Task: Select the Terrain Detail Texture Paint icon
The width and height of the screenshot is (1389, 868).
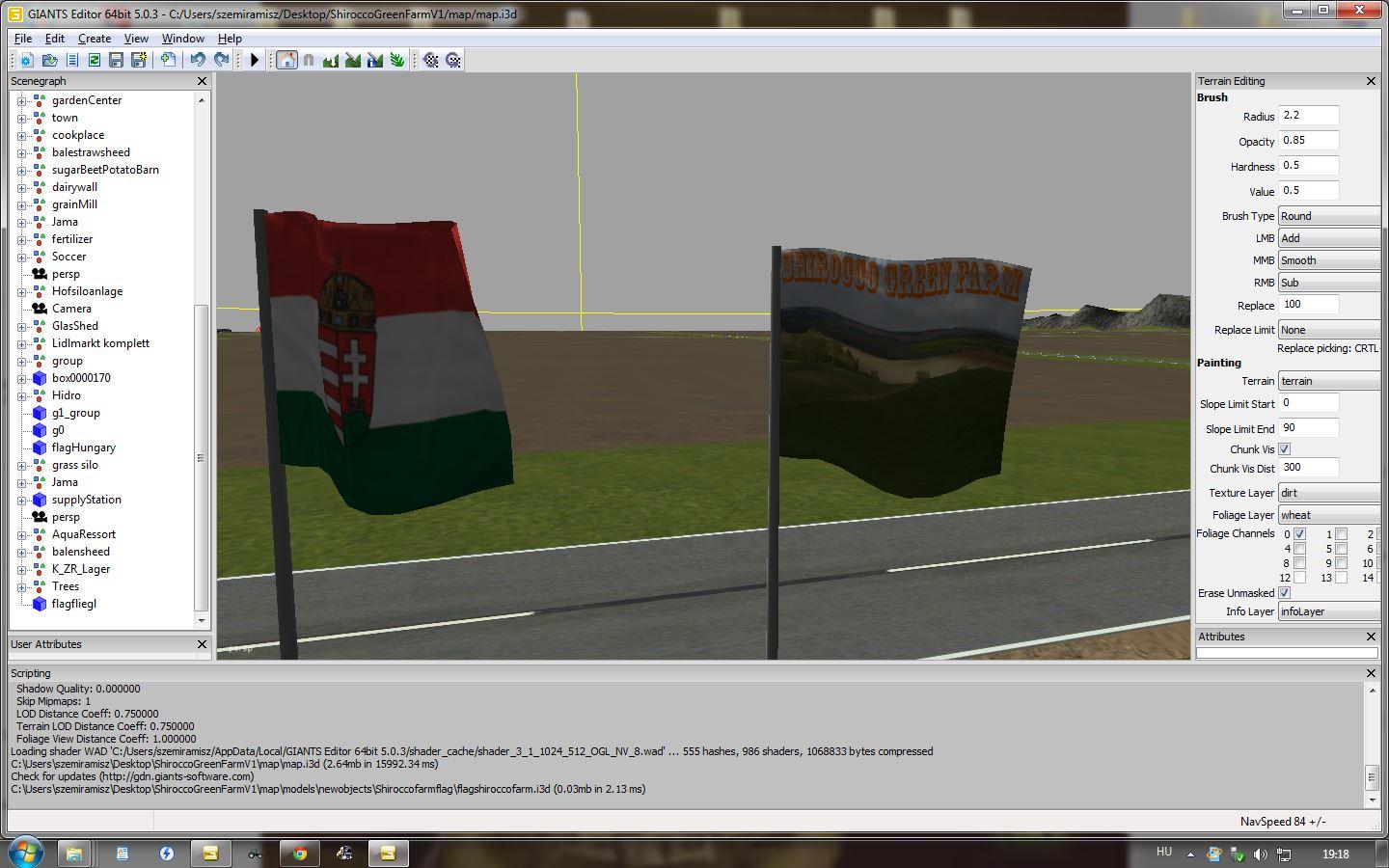Action: pos(353,60)
